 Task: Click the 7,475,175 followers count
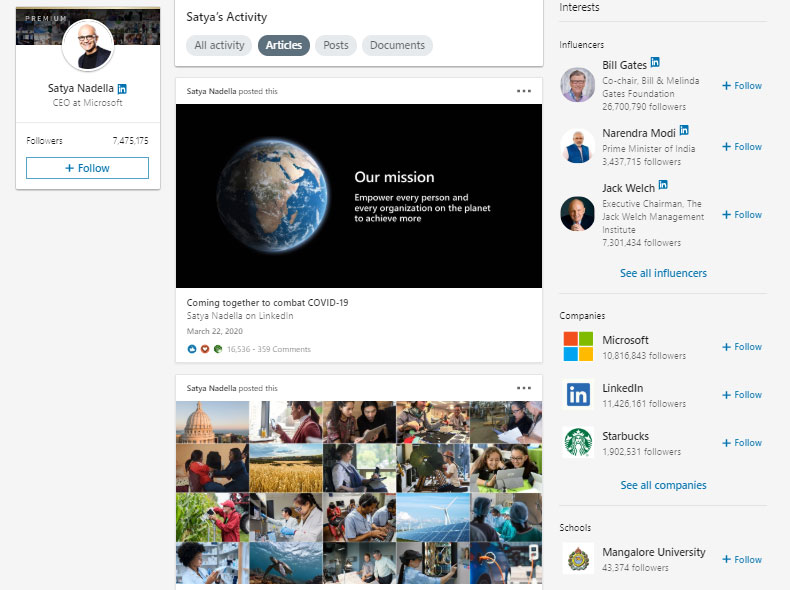pos(130,141)
